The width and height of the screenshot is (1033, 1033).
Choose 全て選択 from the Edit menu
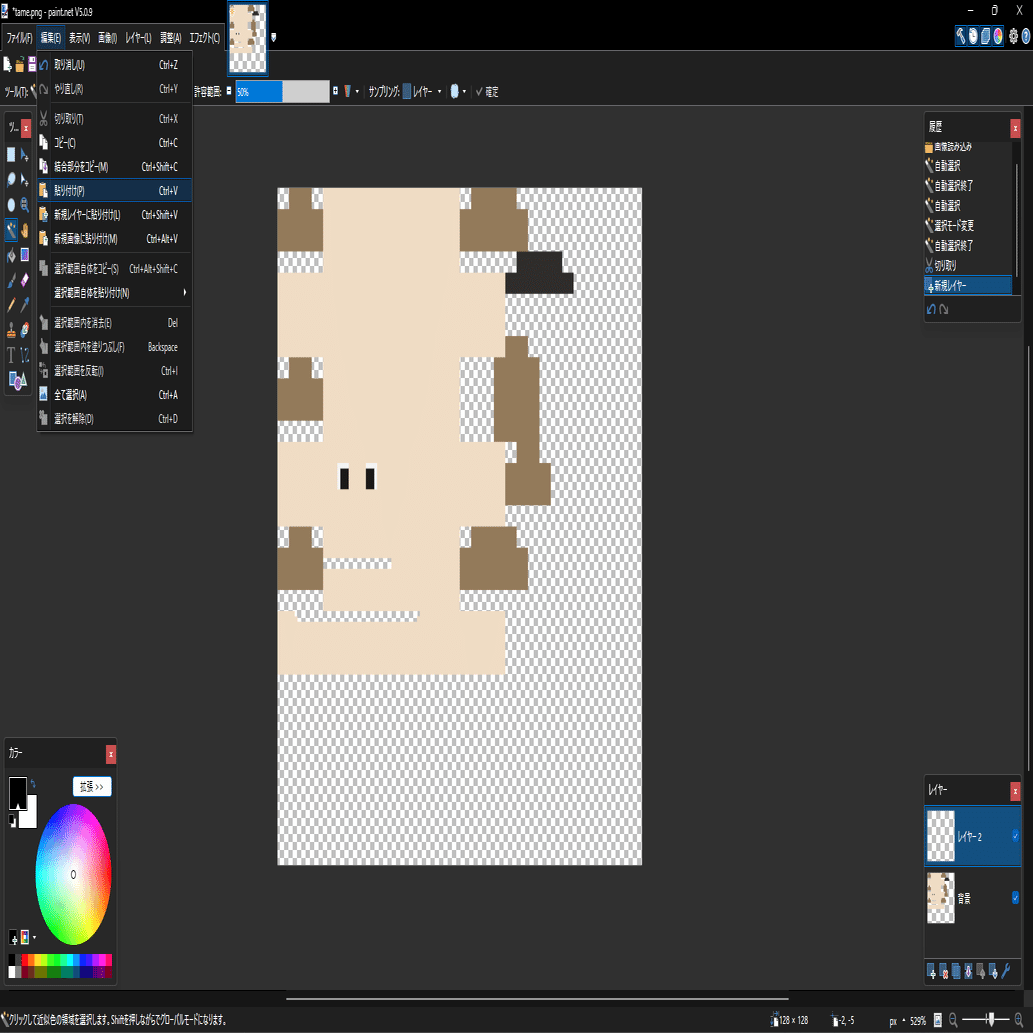(115, 395)
